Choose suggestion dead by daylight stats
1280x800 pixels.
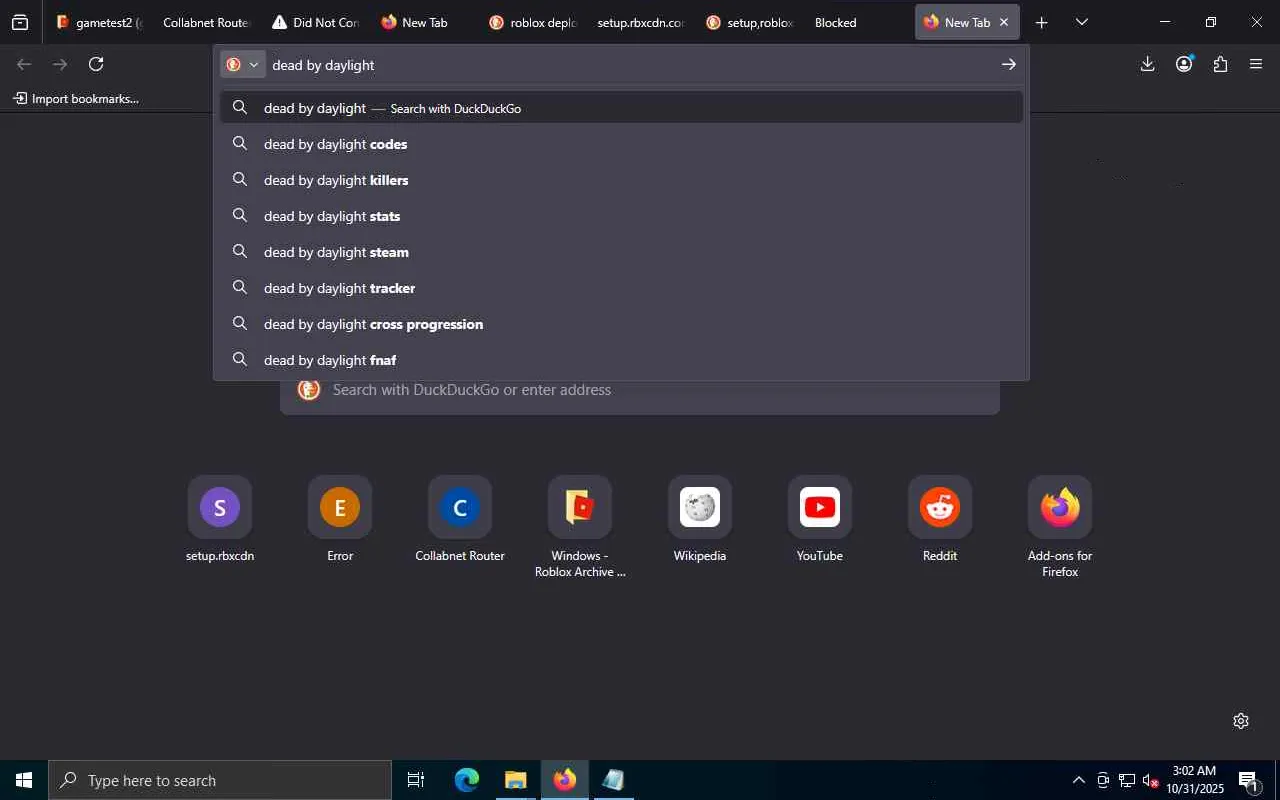pyautogui.click(x=621, y=216)
